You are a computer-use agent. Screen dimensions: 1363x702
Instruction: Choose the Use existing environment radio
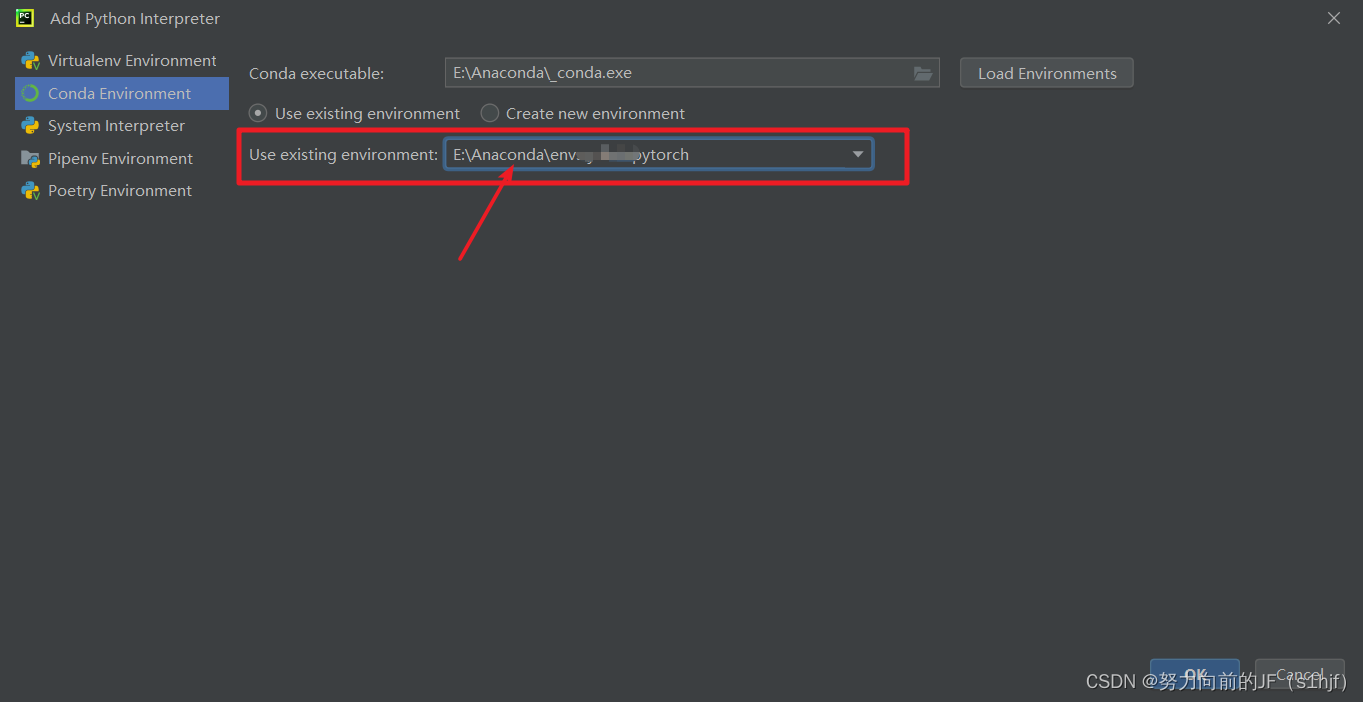[258, 114]
